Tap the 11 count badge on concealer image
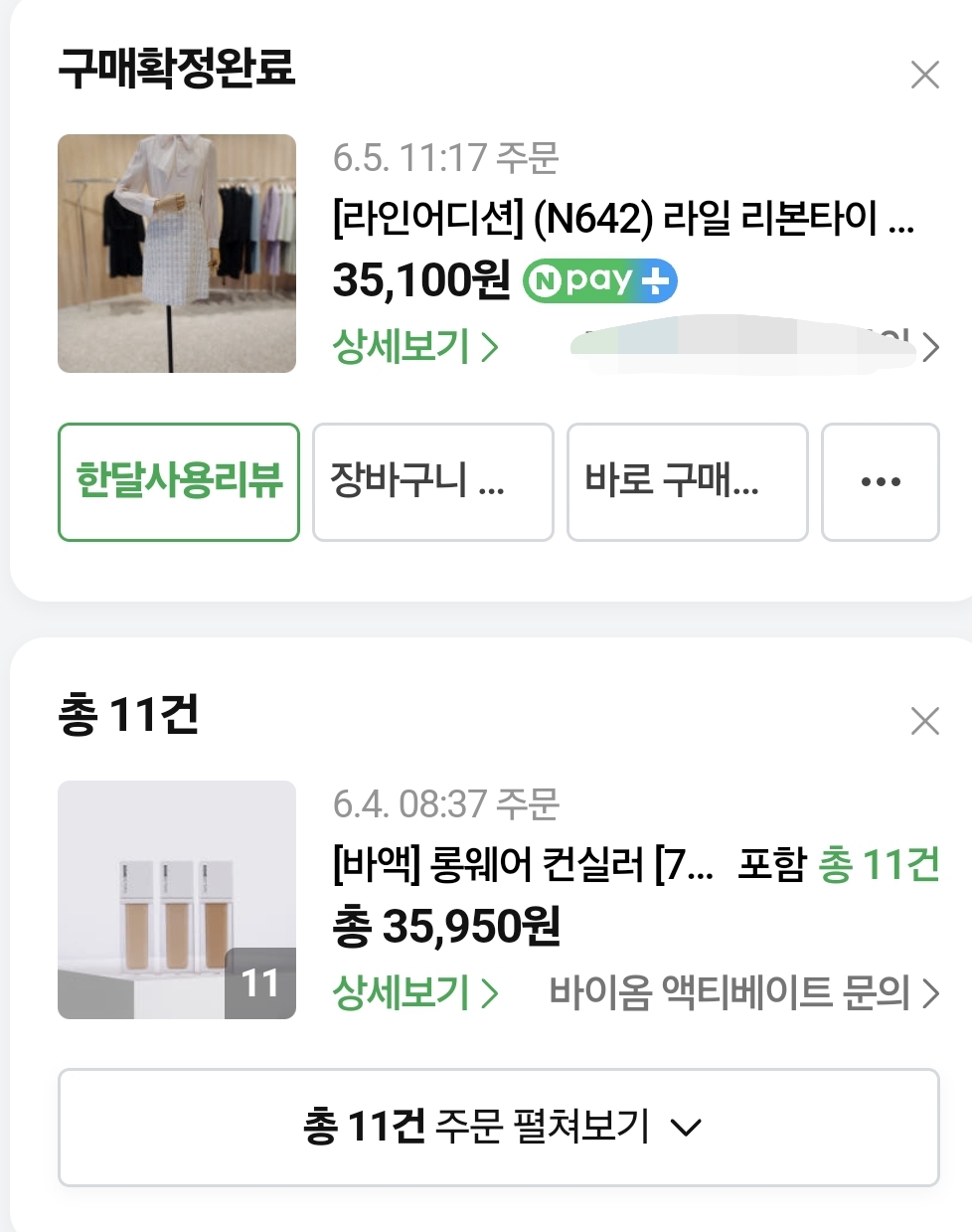This screenshot has width=972, height=1232. [x=260, y=983]
